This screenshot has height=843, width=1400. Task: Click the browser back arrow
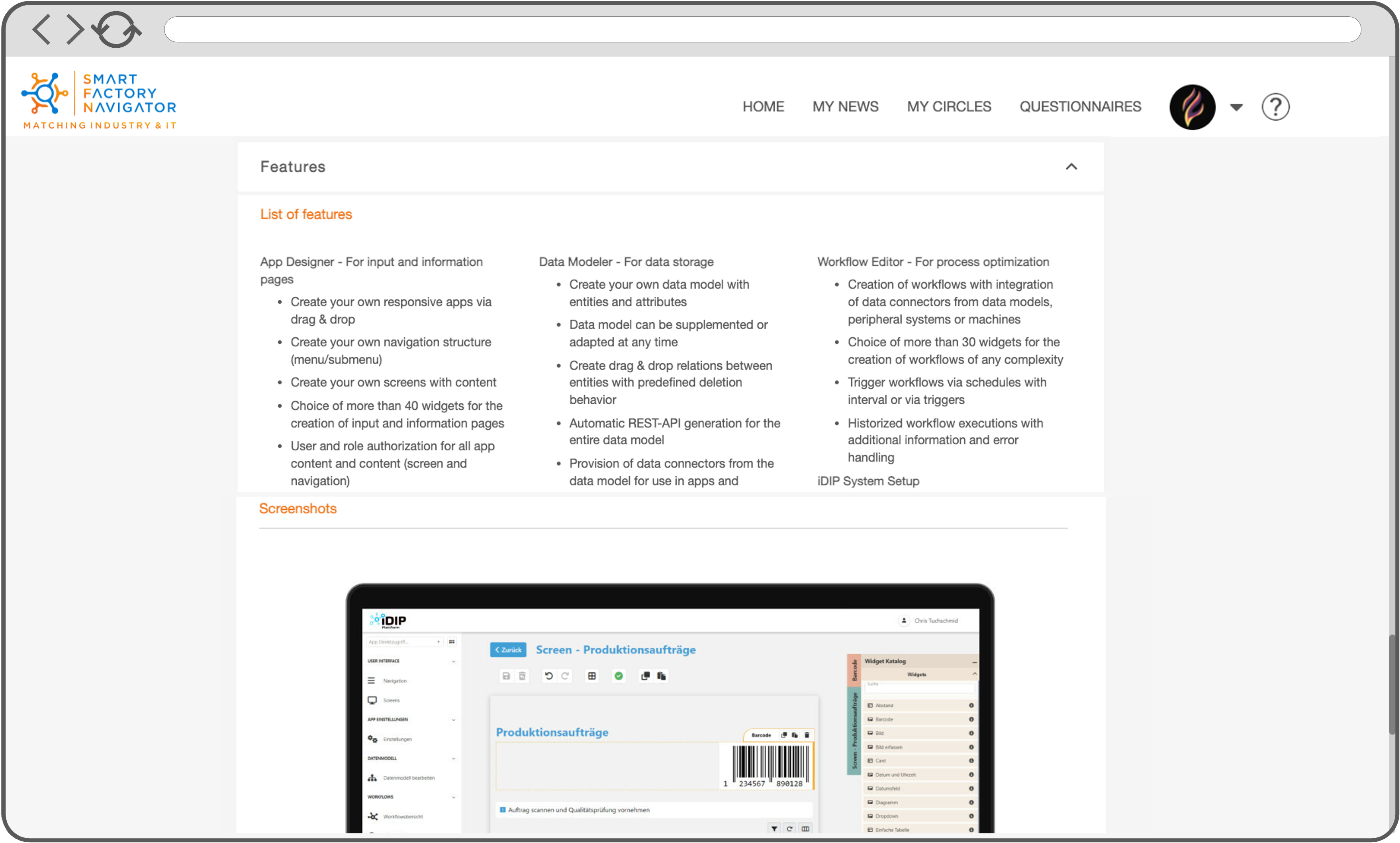click(x=41, y=29)
